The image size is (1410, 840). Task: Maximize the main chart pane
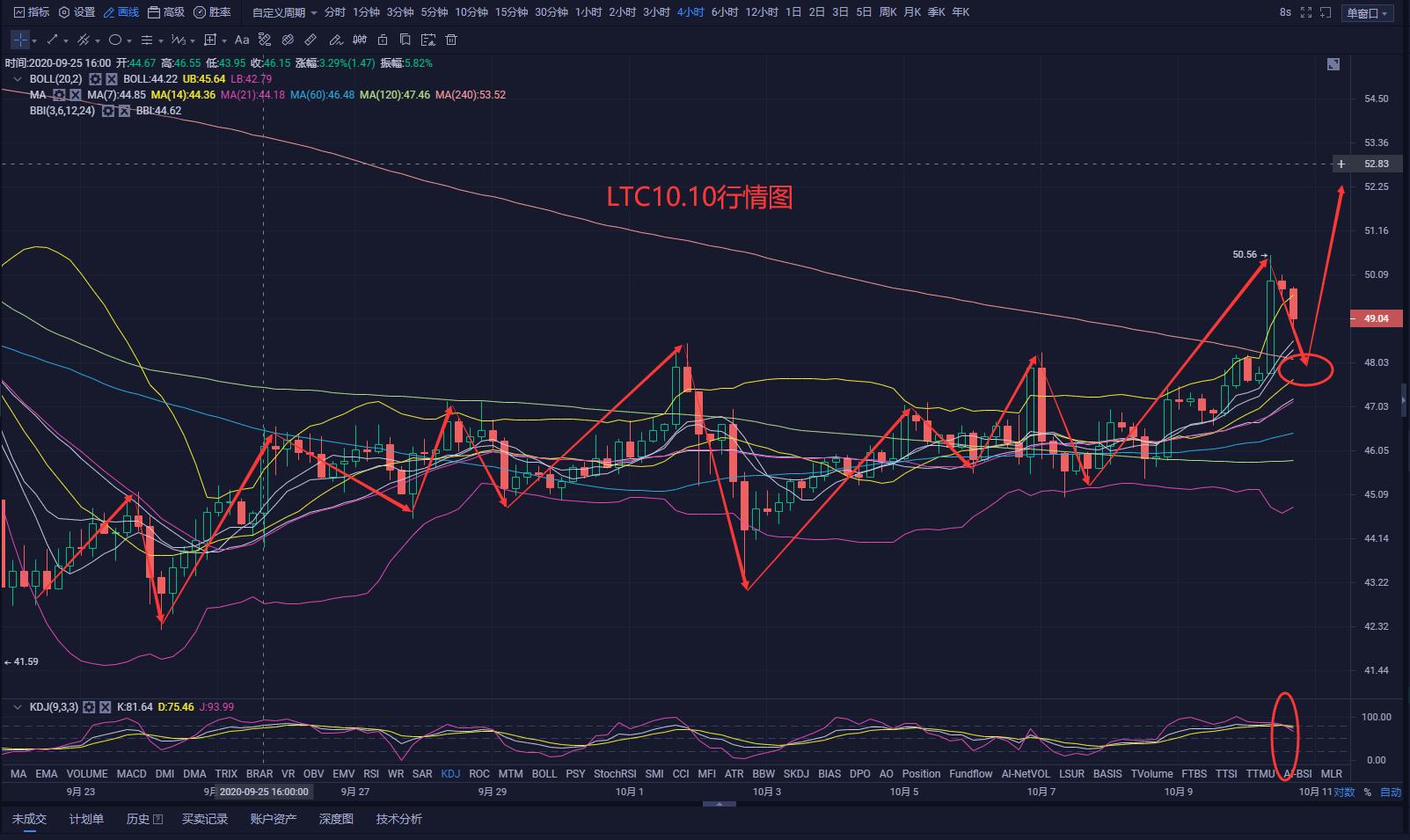[1333, 64]
